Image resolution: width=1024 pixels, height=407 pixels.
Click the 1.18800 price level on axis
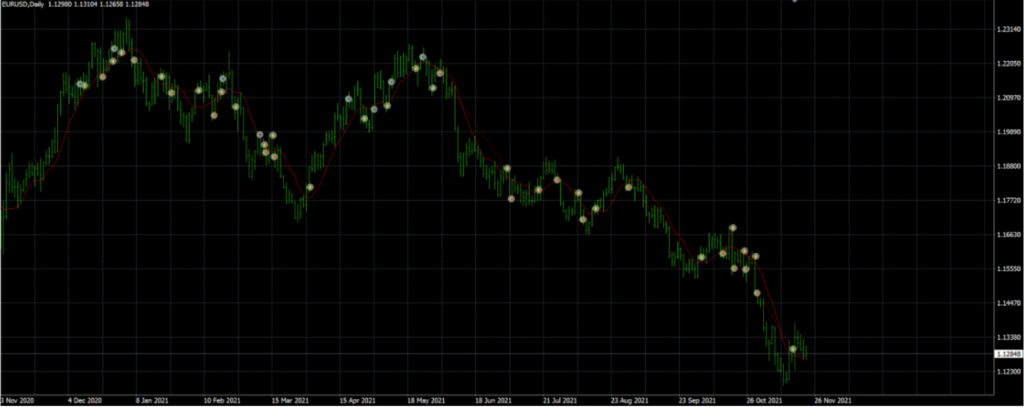pyautogui.click(x=1008, y=166)
